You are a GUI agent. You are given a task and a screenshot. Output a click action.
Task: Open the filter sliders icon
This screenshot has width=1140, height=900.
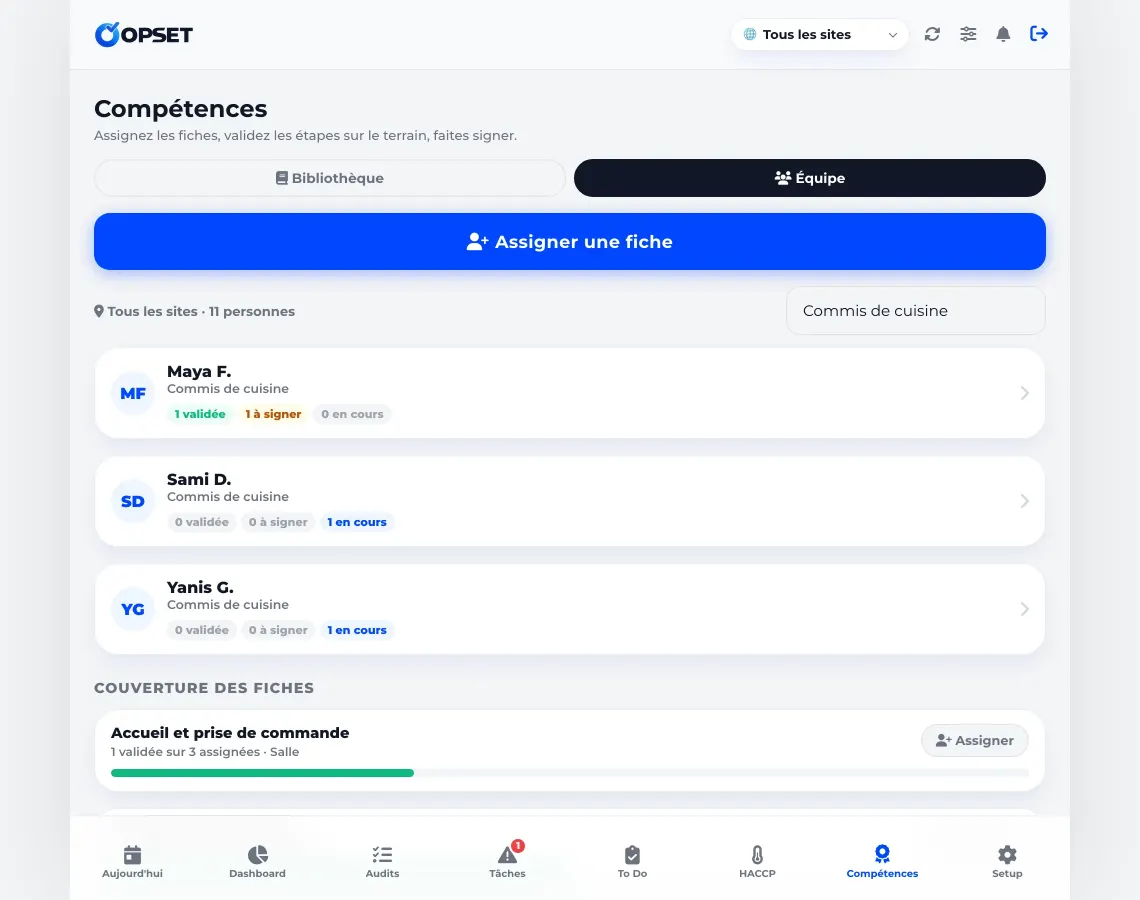point(968,34)
